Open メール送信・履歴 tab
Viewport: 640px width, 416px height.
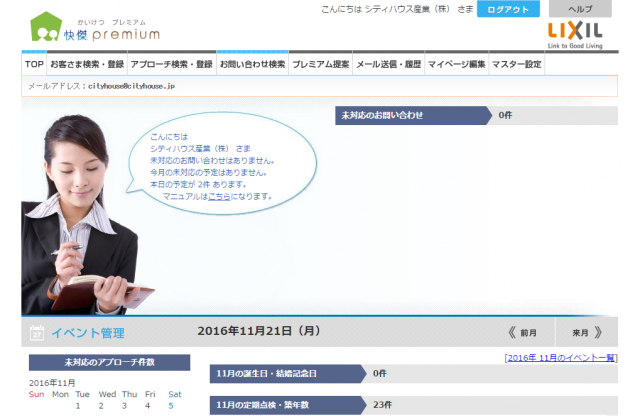click(x=389, y=64)
